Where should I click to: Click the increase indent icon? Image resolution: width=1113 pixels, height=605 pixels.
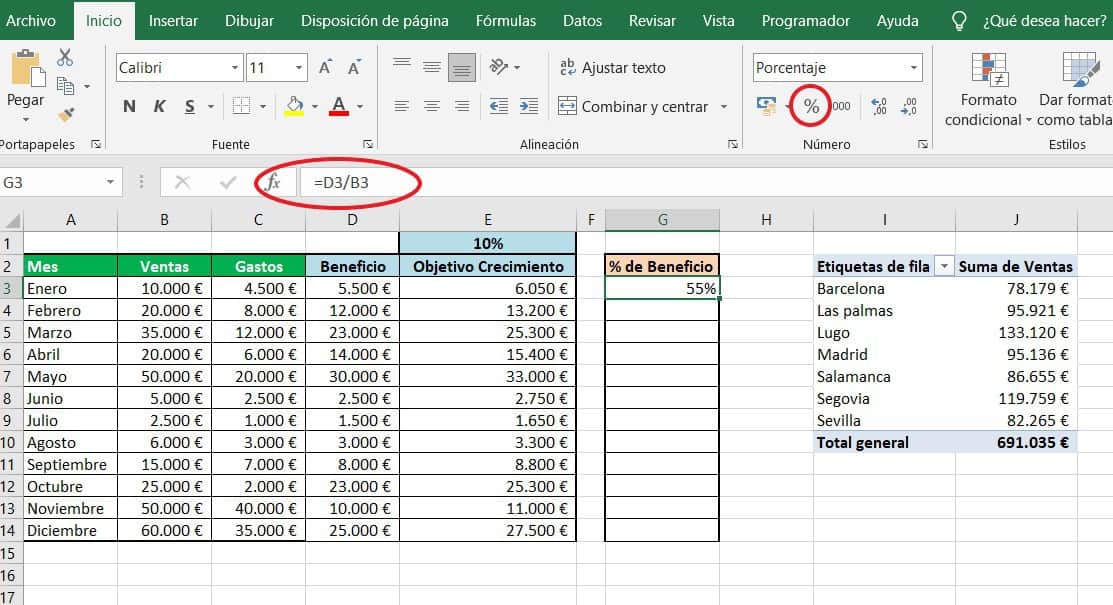(x=529, y=107)
